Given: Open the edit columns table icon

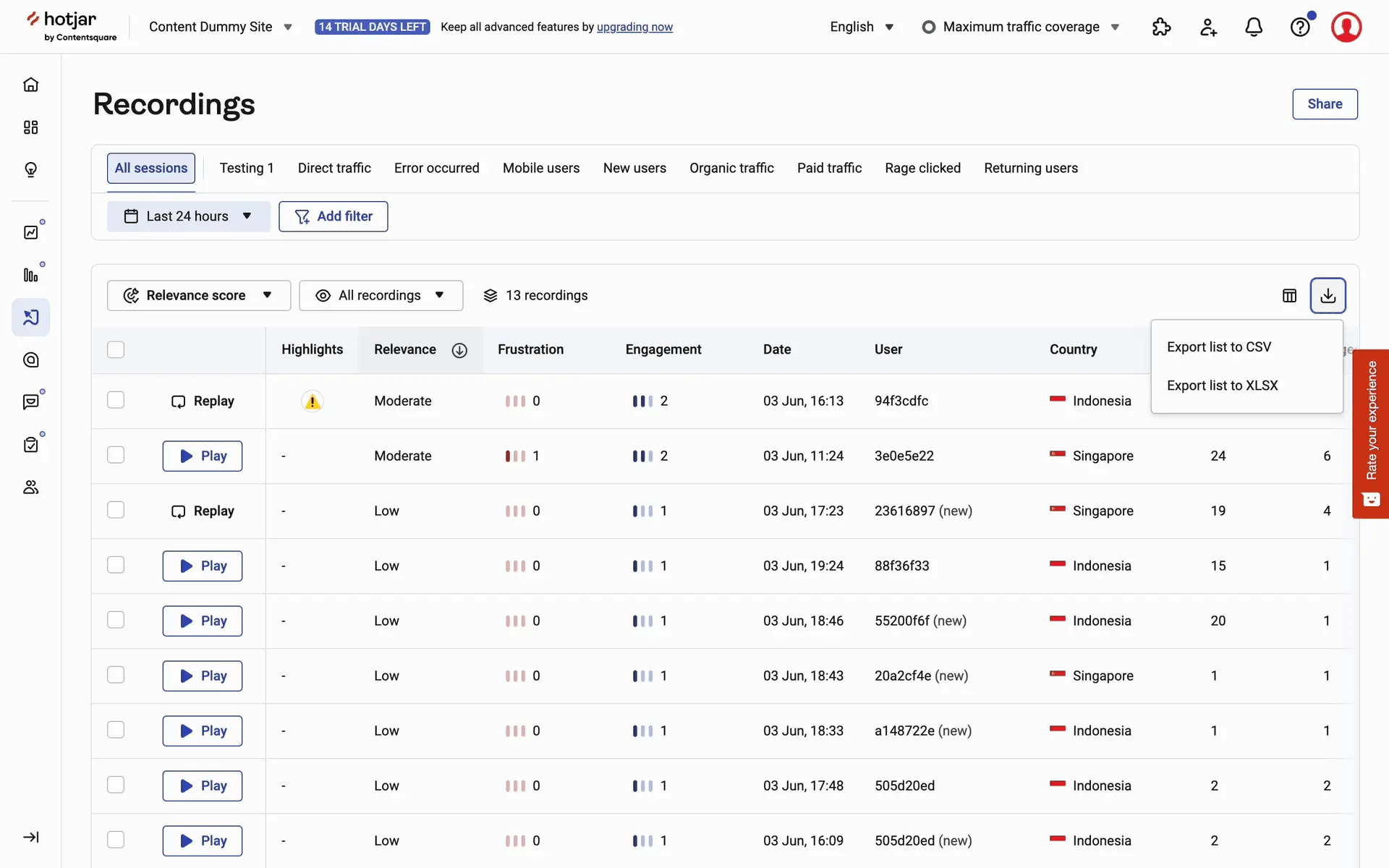Looking at the screenshot, I should [x=1289, y=295].
